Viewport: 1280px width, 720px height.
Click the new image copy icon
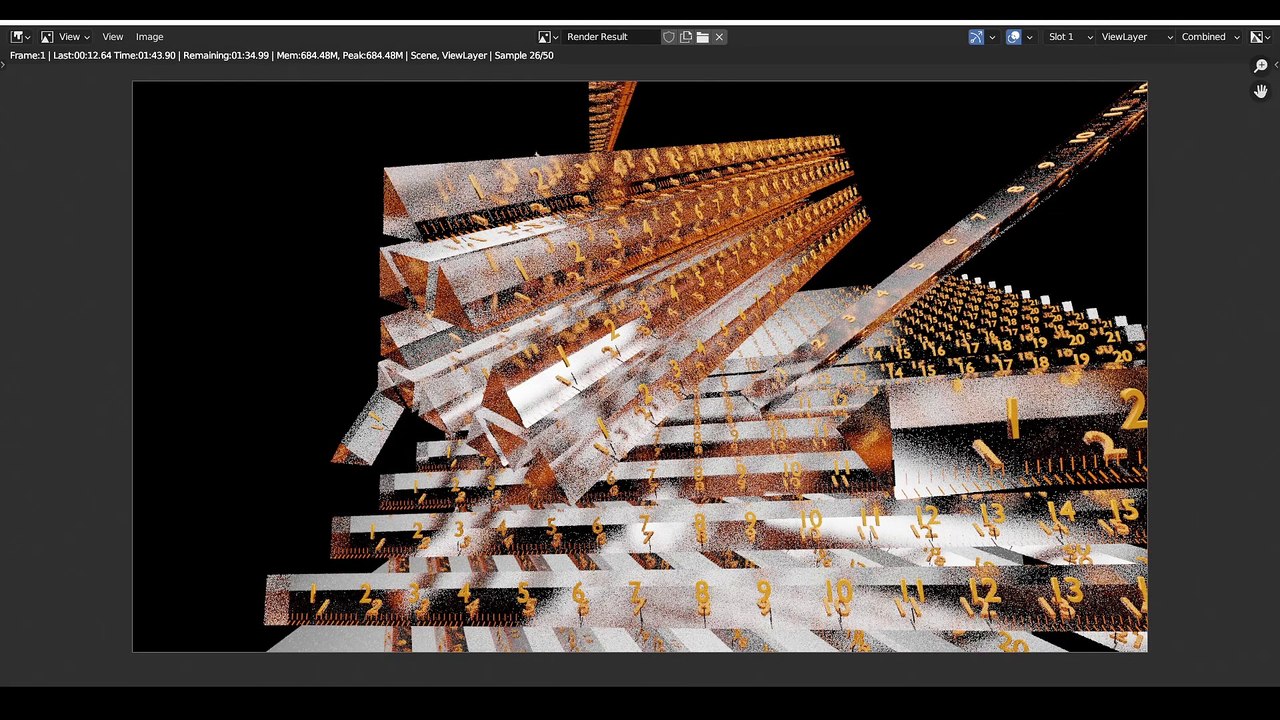686,37
